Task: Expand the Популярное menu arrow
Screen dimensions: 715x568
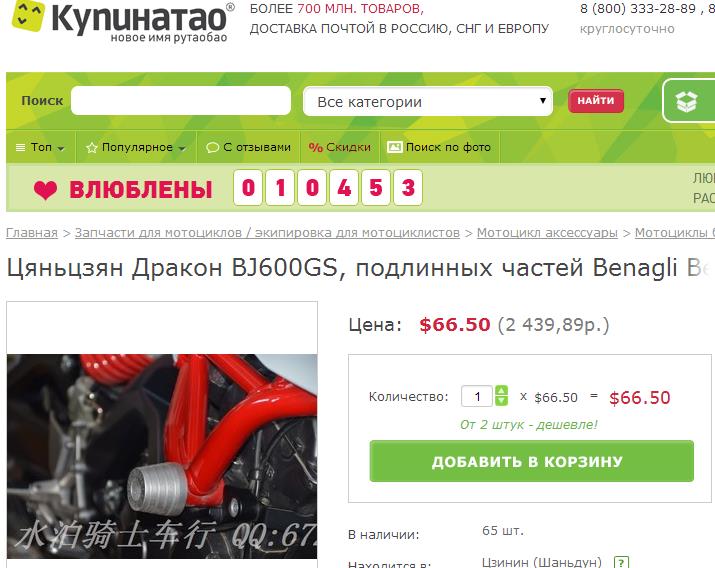Action: click(x=182, y=148)
